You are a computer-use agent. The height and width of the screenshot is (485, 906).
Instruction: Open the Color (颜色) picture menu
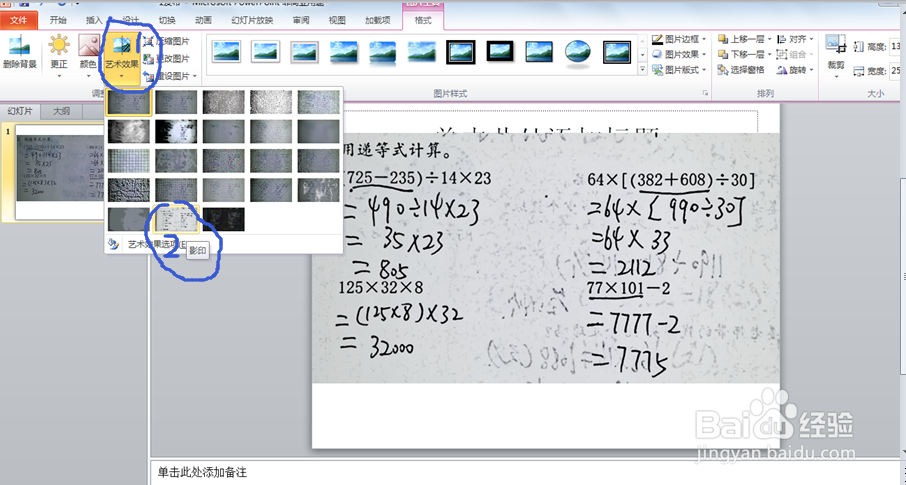[x=88, y=53]
